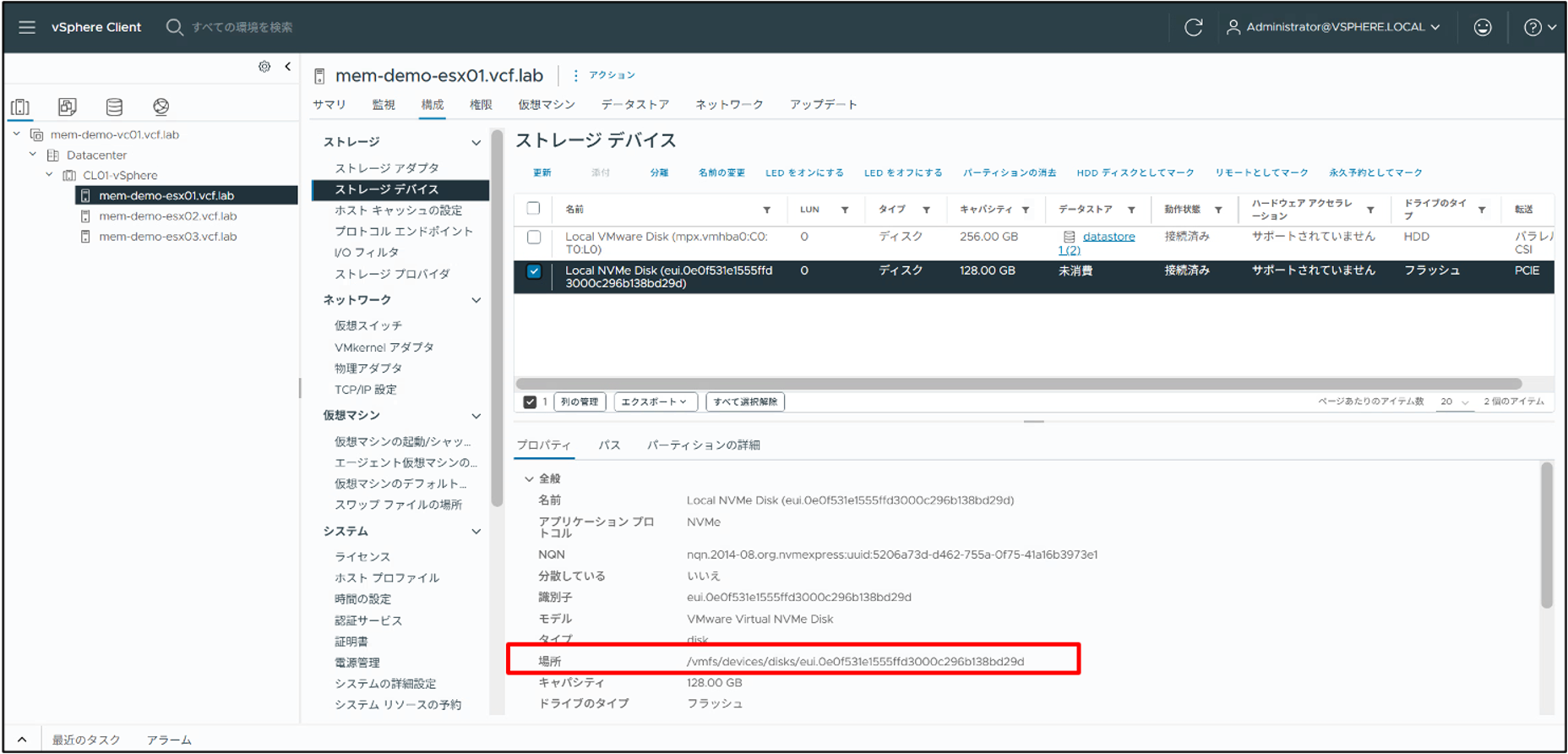The height and width of the screenshot is (754, 1568).
Task: Click the すべて選択解除 button
Action: click(x=745, y=402)
